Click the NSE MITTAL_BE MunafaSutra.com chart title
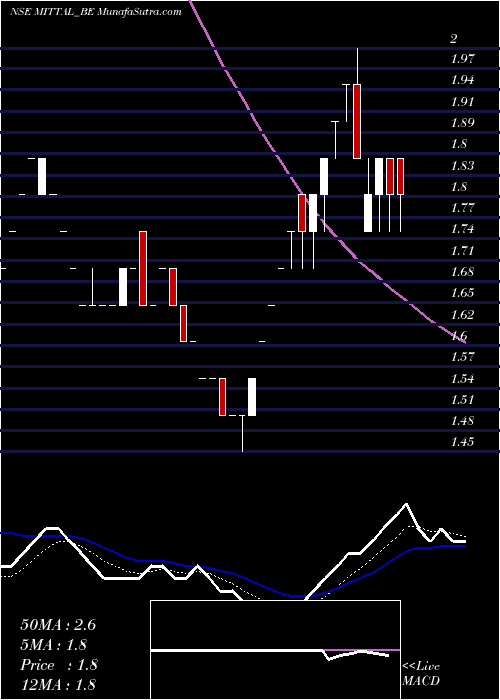 click(x=96, y=12)
